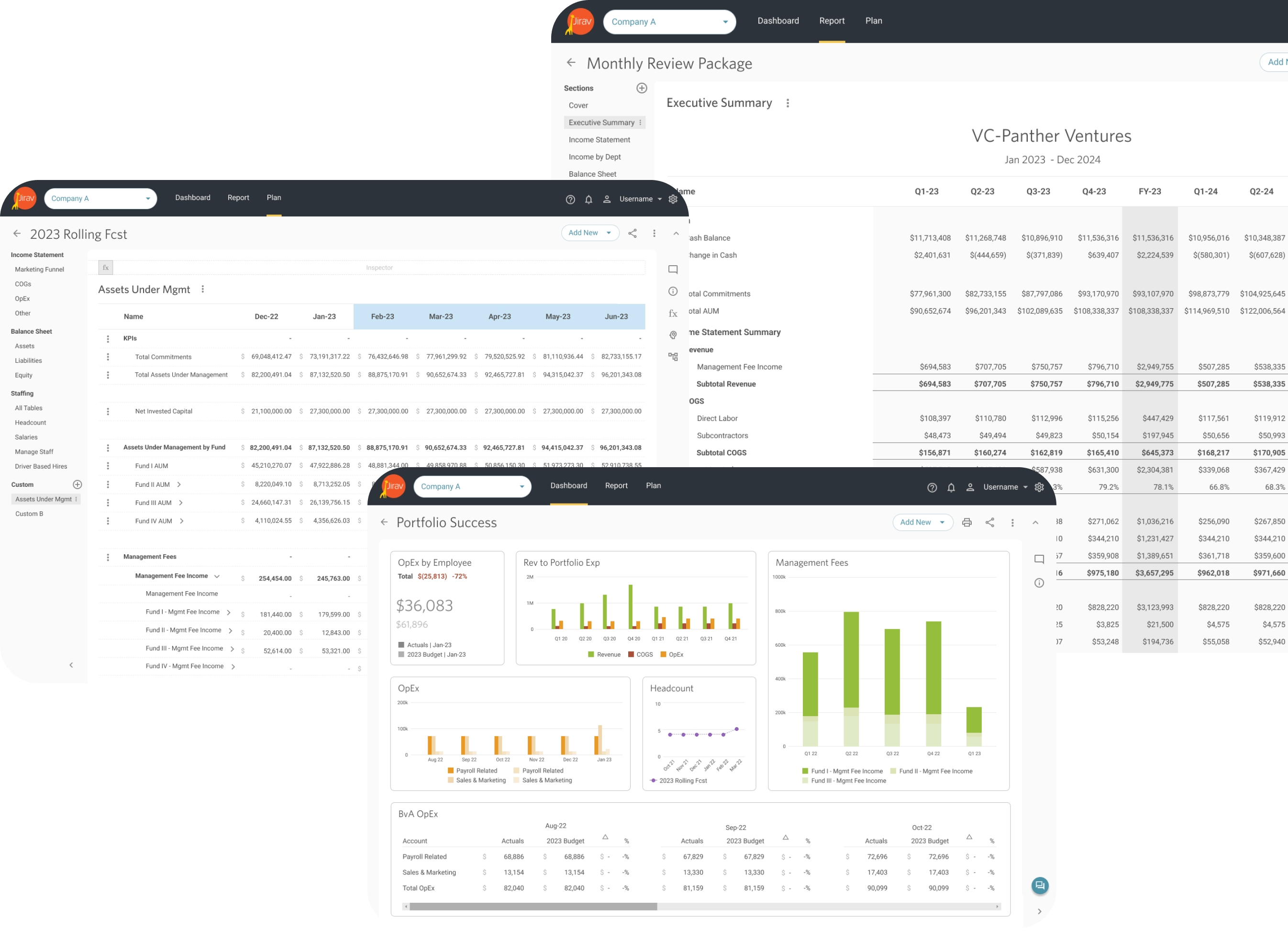Expand Fund IV - Mgmt Fee Income row
Screen dimensions: 1288x931
(x=233, y=667)
